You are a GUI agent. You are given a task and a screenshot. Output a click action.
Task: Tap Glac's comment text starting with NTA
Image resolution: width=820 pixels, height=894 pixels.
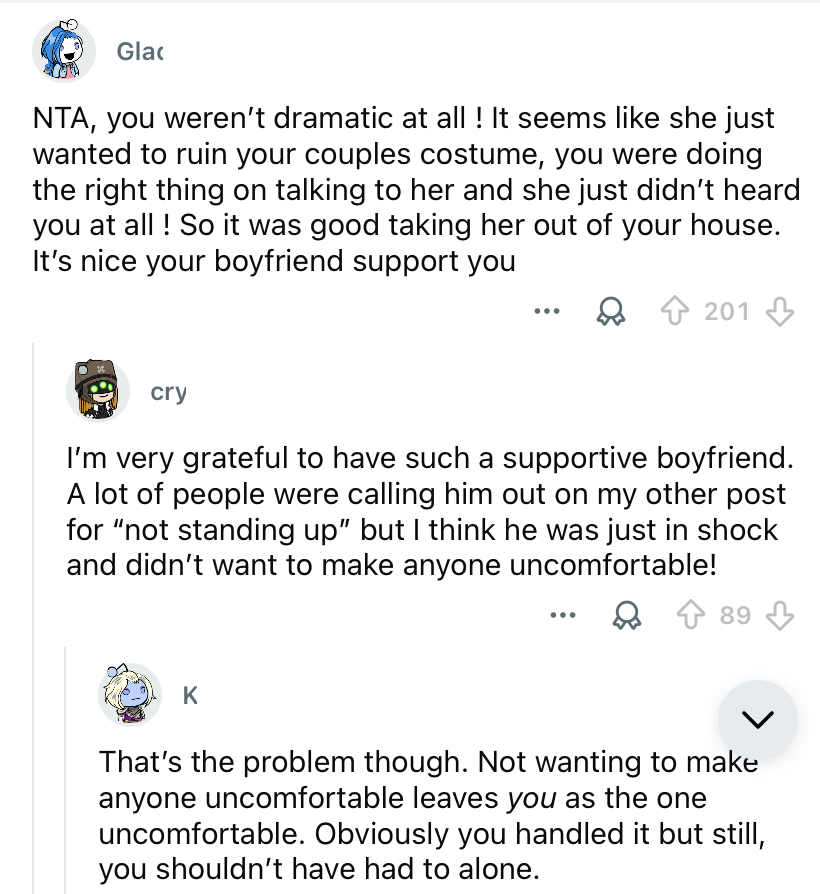click(400, 190)
